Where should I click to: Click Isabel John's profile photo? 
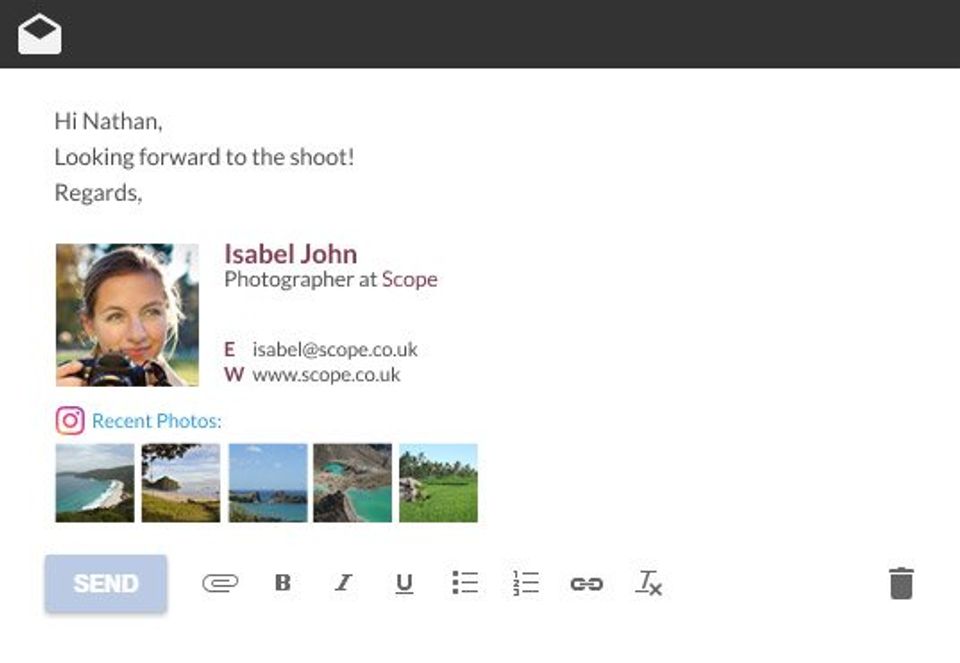tap(127, 315)
